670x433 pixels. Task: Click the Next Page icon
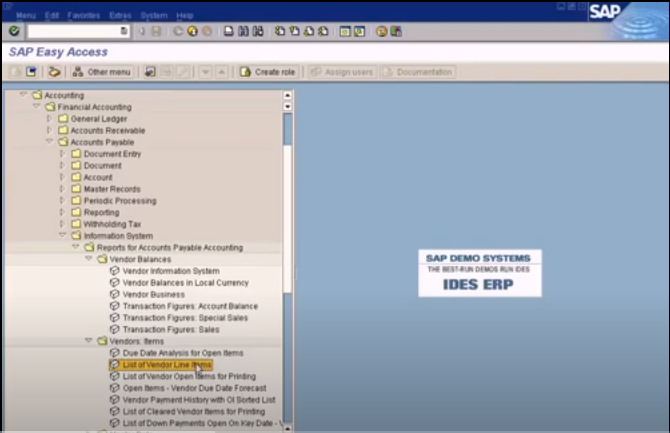(309, 31)
